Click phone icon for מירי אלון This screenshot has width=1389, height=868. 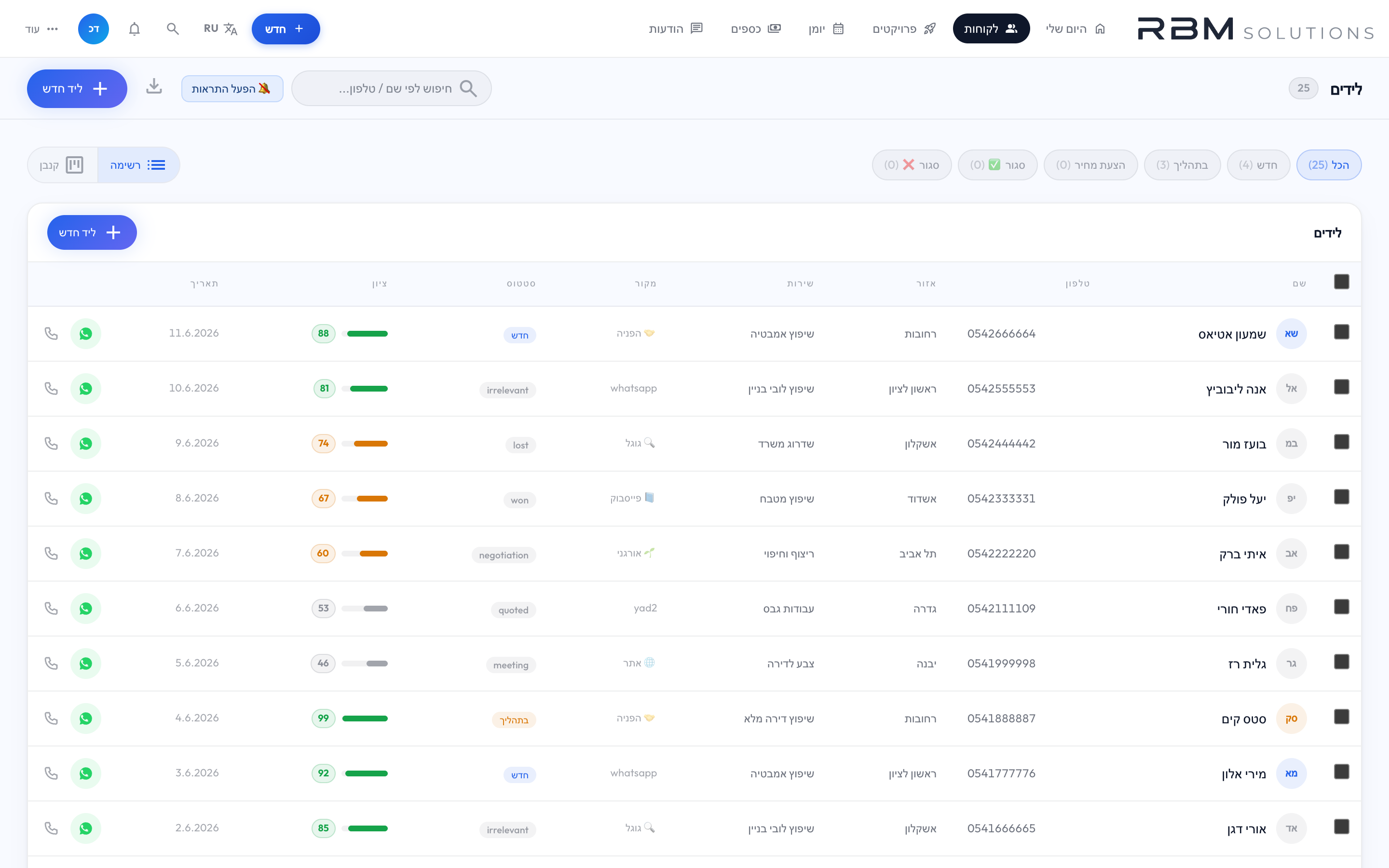(x=51, y=773)
